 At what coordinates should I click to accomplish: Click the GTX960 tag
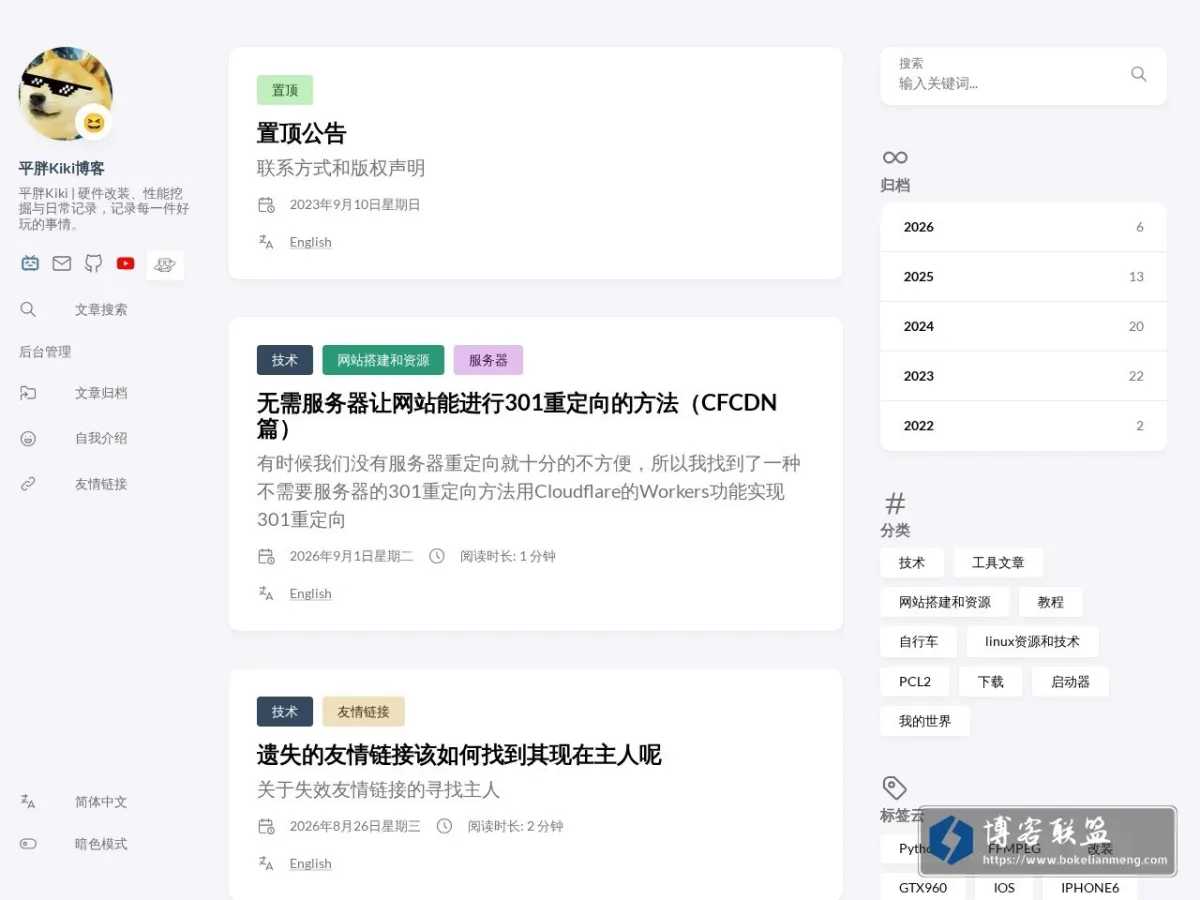coord(923,887)
